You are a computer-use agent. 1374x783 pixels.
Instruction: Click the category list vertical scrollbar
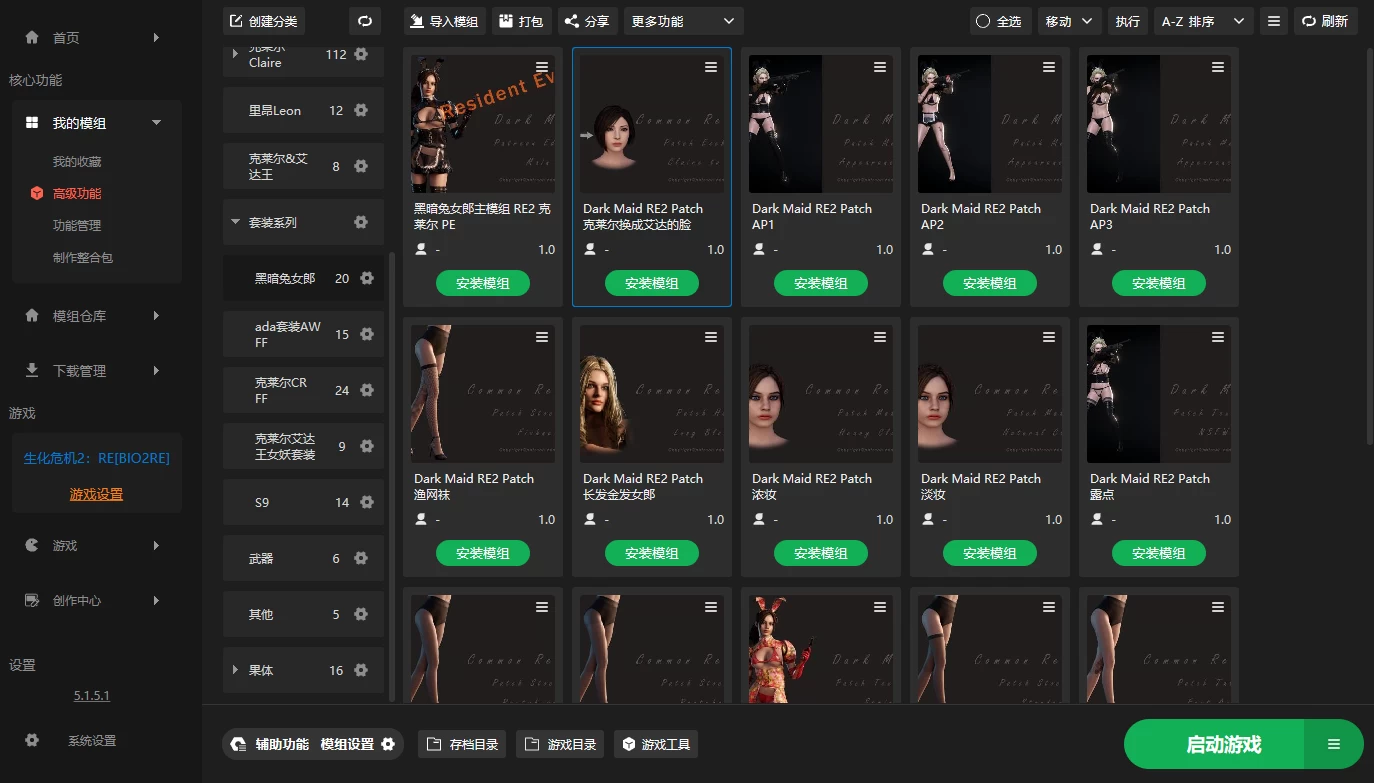tap(391, 400)
